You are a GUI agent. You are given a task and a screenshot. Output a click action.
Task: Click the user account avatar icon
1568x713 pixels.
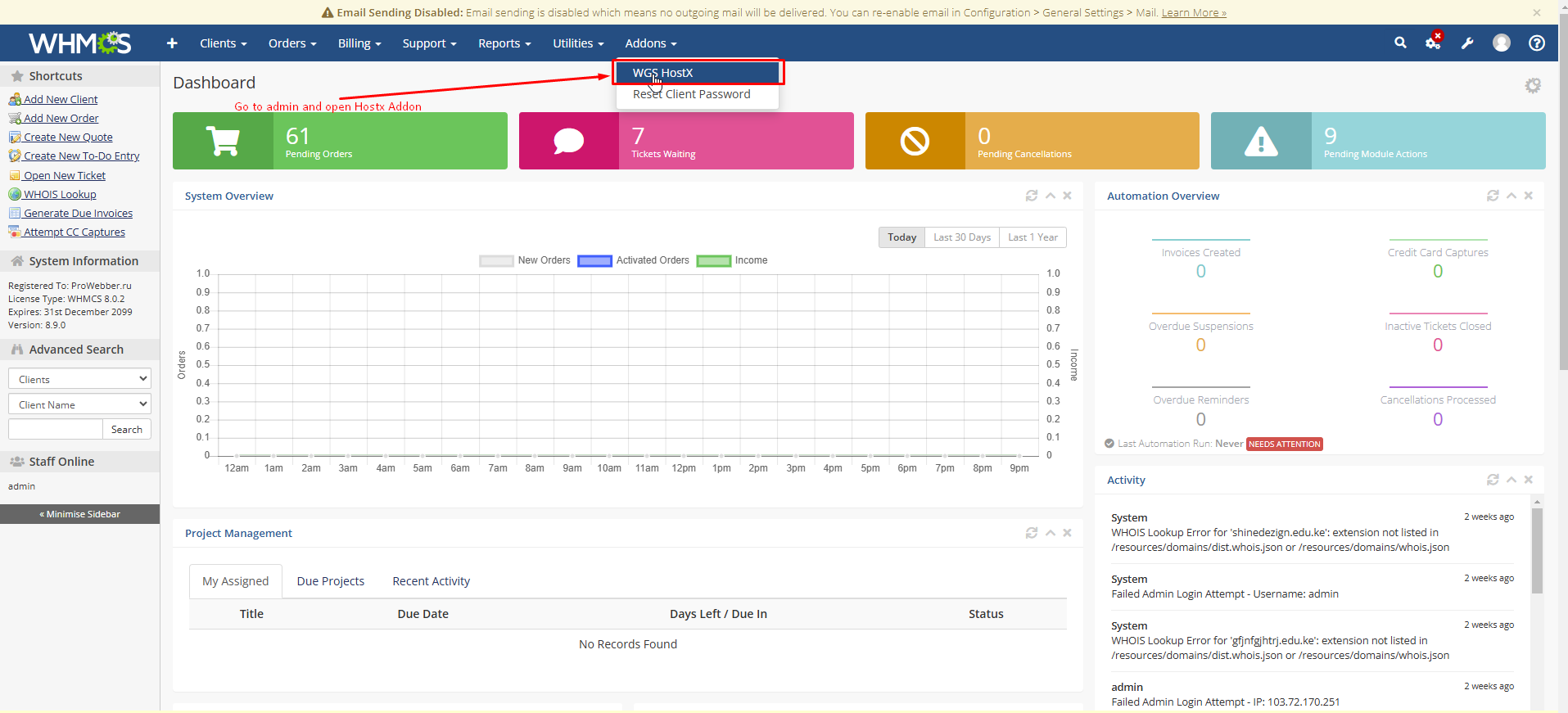click(x=1501, y=43)
